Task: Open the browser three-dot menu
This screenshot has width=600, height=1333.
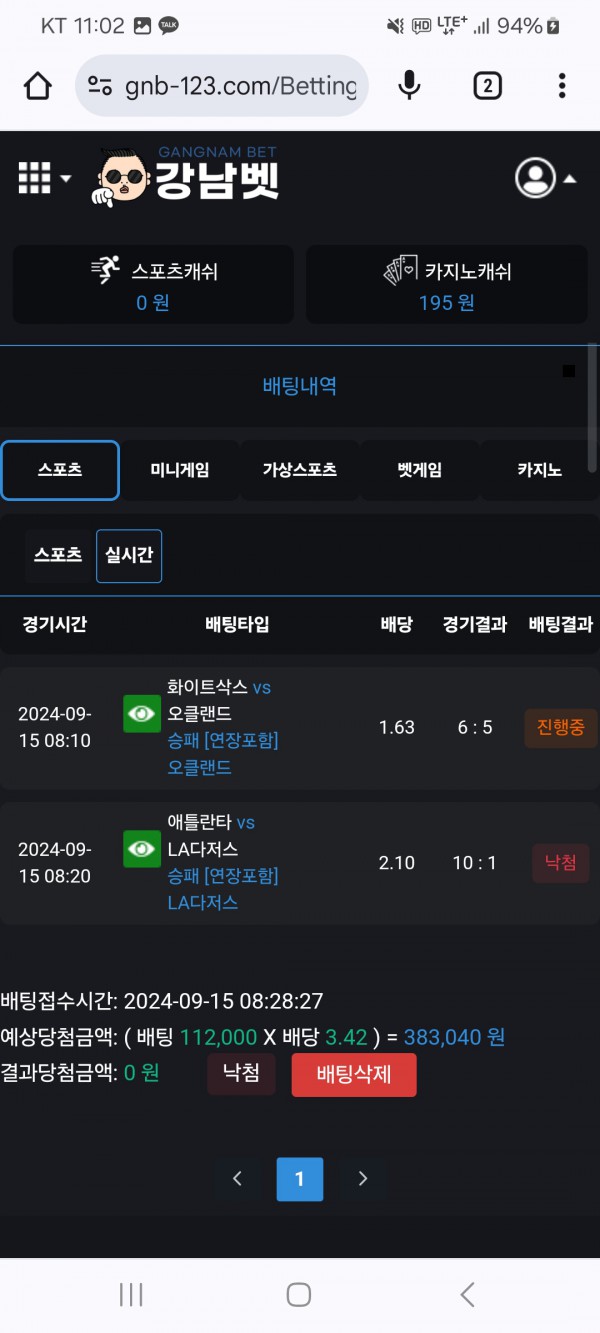Action: (x=562, y=86)
